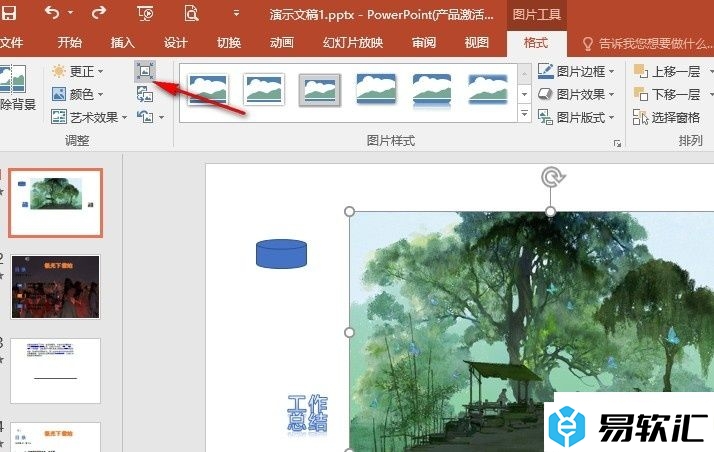Expand the undo history dropdown

70,13
